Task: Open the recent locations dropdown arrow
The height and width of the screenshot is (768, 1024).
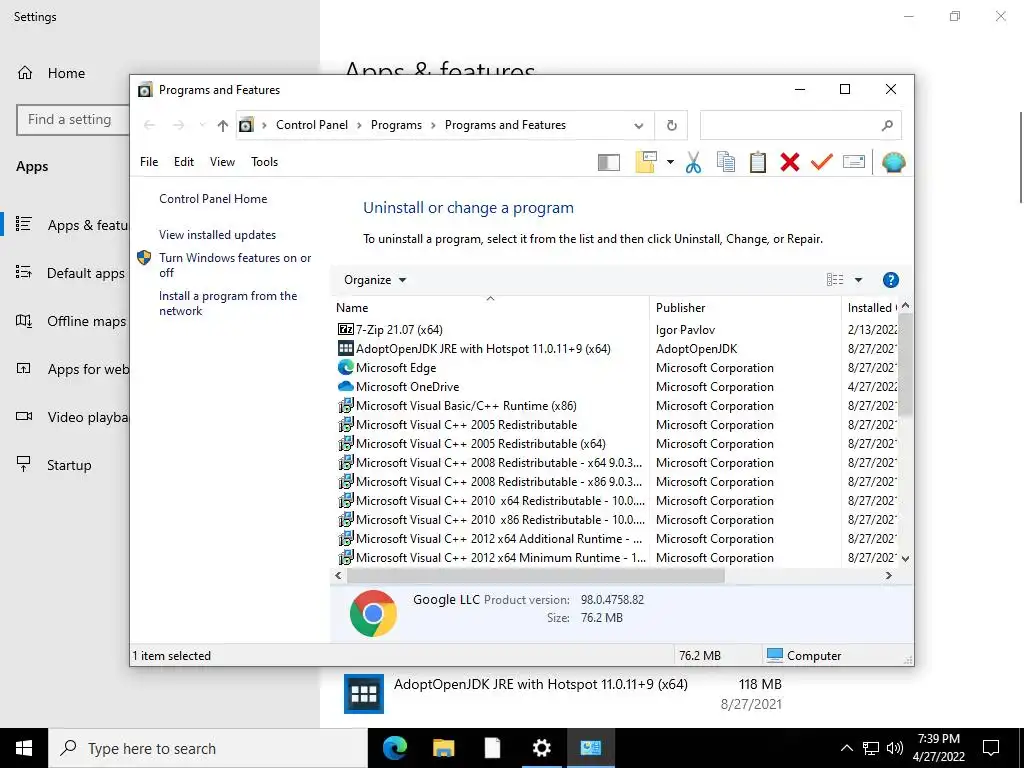Action: point(202,125)
